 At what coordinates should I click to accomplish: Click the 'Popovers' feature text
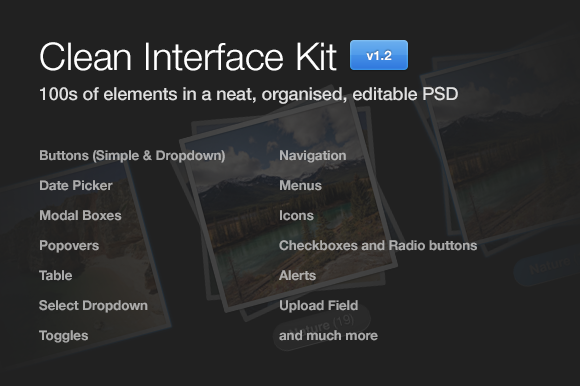[x=69, y=246]
